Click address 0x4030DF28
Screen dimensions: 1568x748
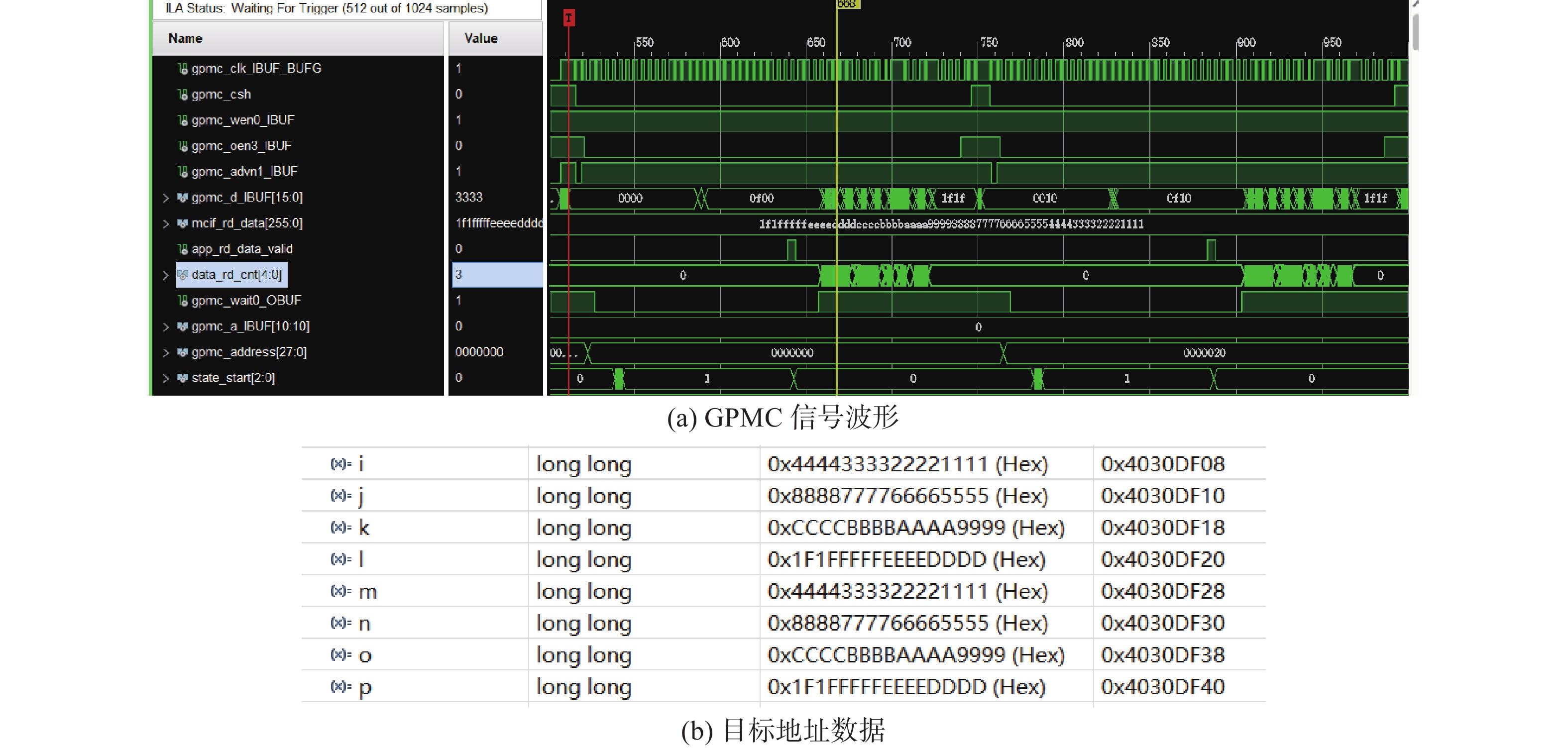(x=1163, y=591)
